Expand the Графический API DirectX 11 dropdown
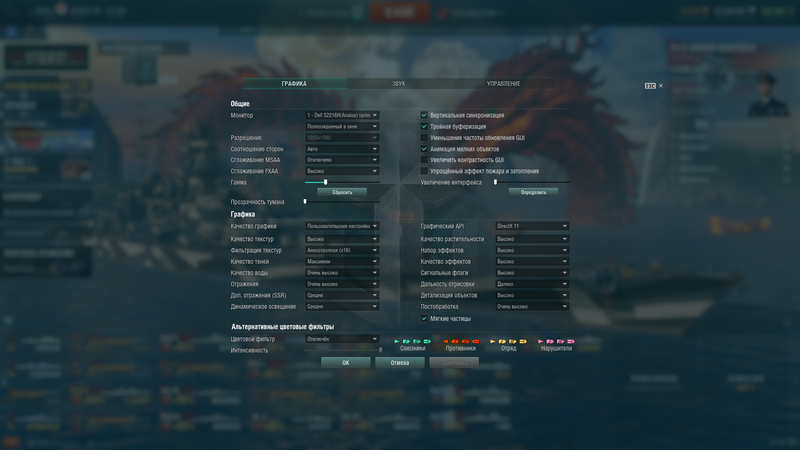The image size is (800, 450). pyautogui.click(x=532, y=226)
